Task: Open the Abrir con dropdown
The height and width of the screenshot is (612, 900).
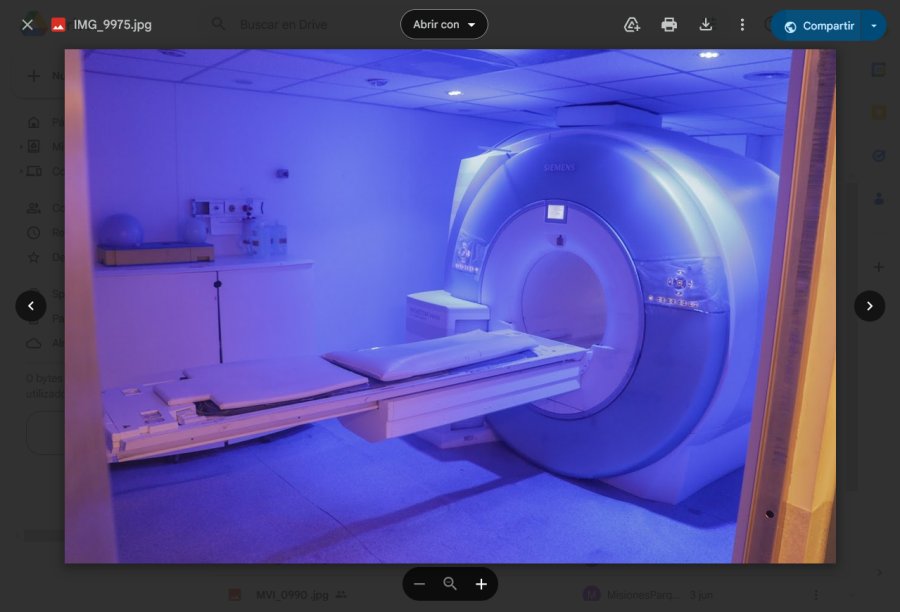Action: (x=443, y=24)
